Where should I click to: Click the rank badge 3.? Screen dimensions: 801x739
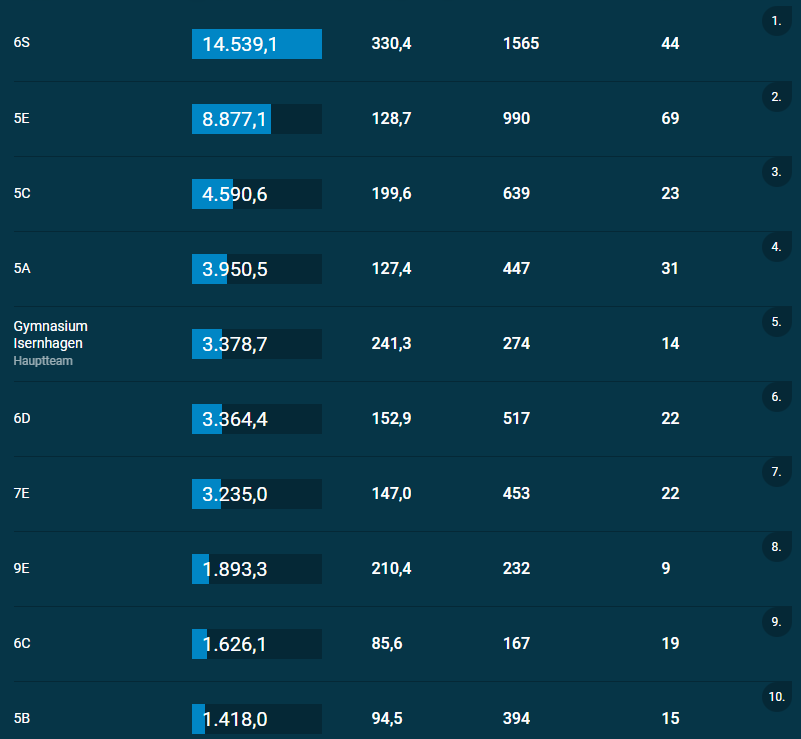click(x=777, y=172)
